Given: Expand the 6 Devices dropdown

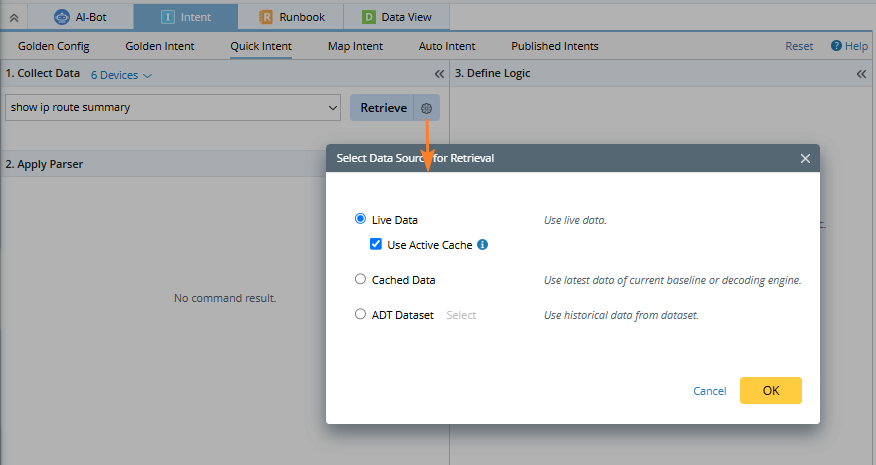Looking at the screenshot, I should pyautogui.click(x=121, y=75).
